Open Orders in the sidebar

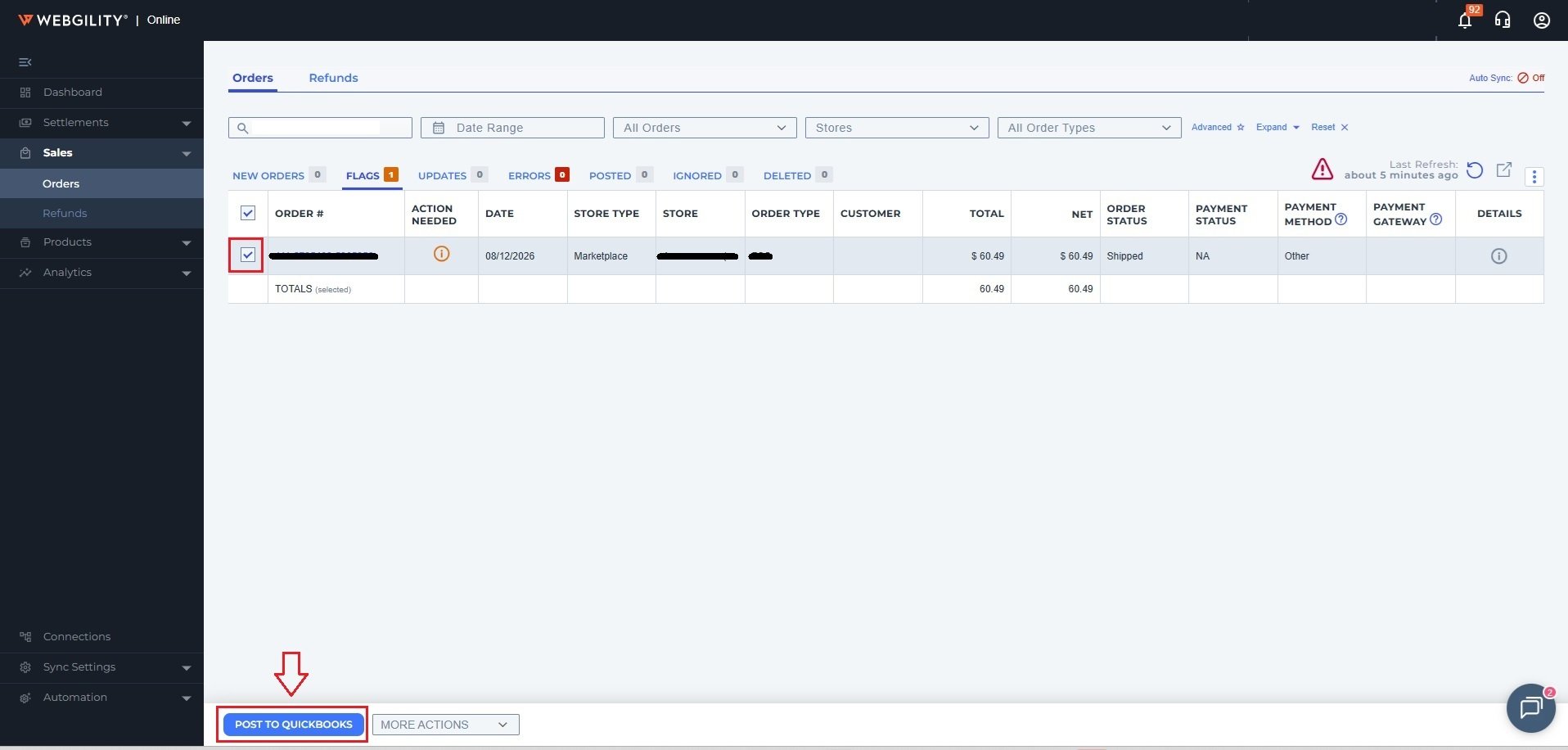tap(61, 183)
